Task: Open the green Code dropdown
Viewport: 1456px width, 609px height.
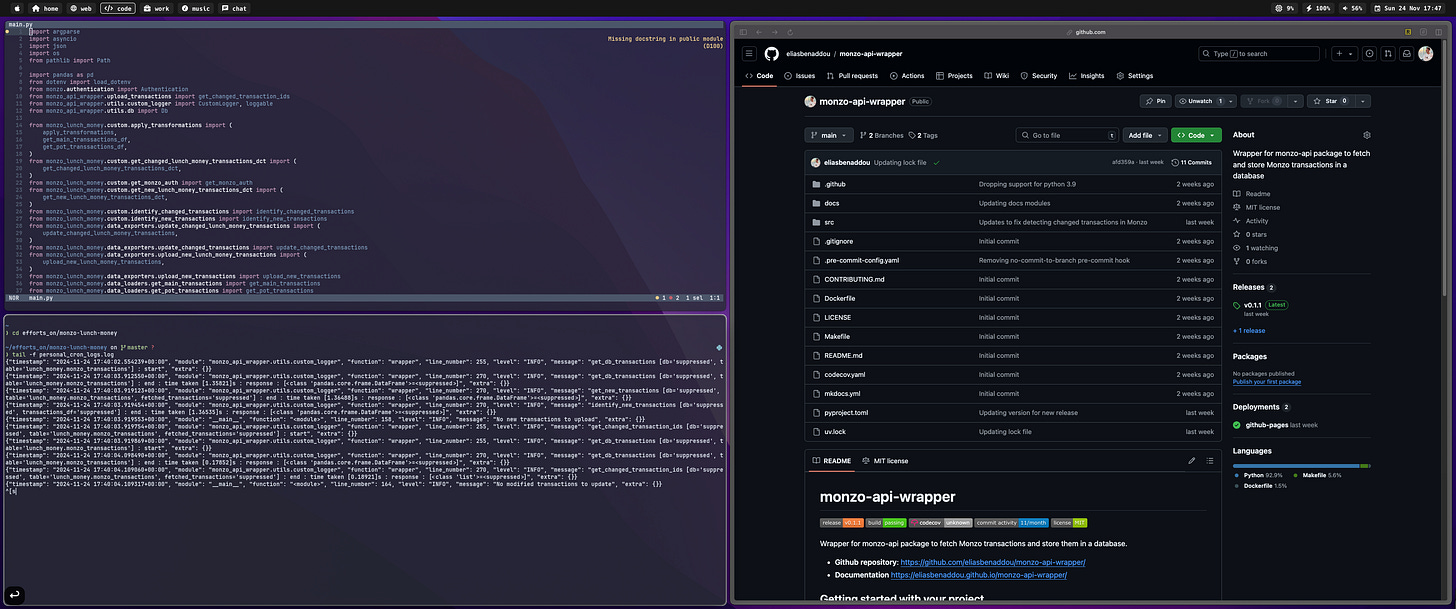Action: [x=1196, y=135]
